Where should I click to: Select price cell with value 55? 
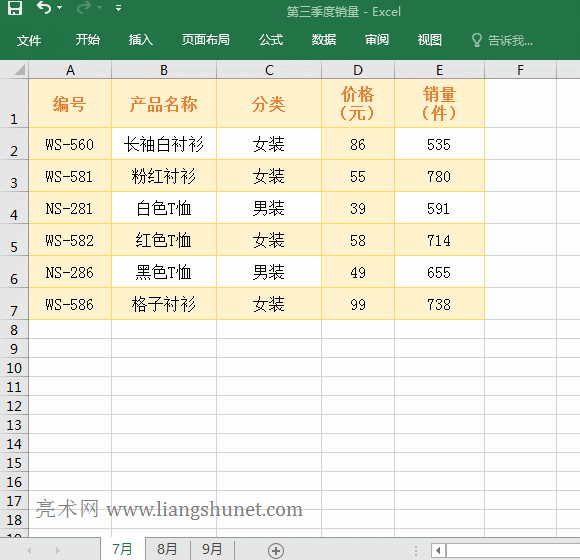click(358, 176)
